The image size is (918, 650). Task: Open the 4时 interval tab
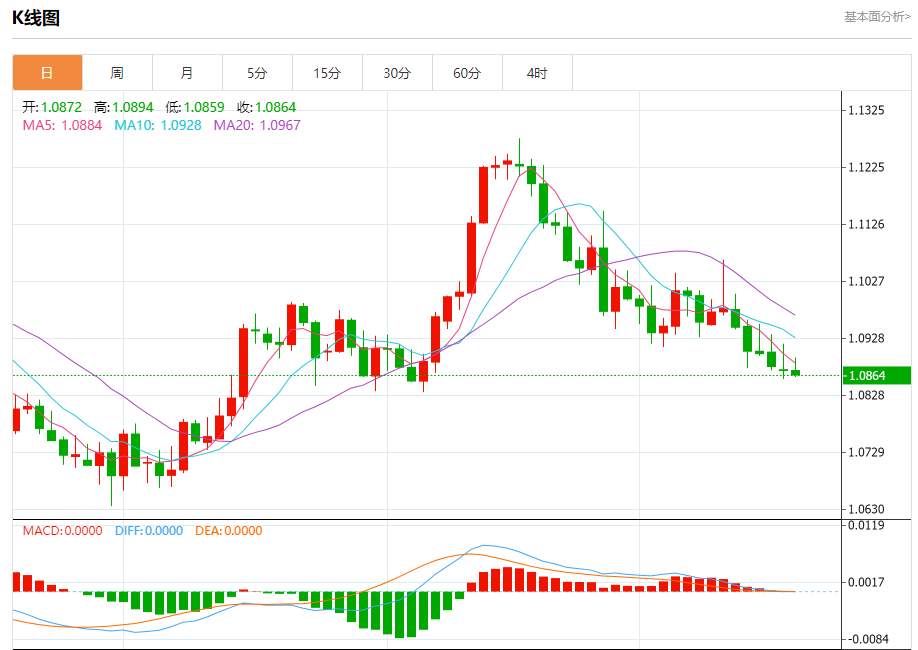pyautogui.click(x=537, y=73)
